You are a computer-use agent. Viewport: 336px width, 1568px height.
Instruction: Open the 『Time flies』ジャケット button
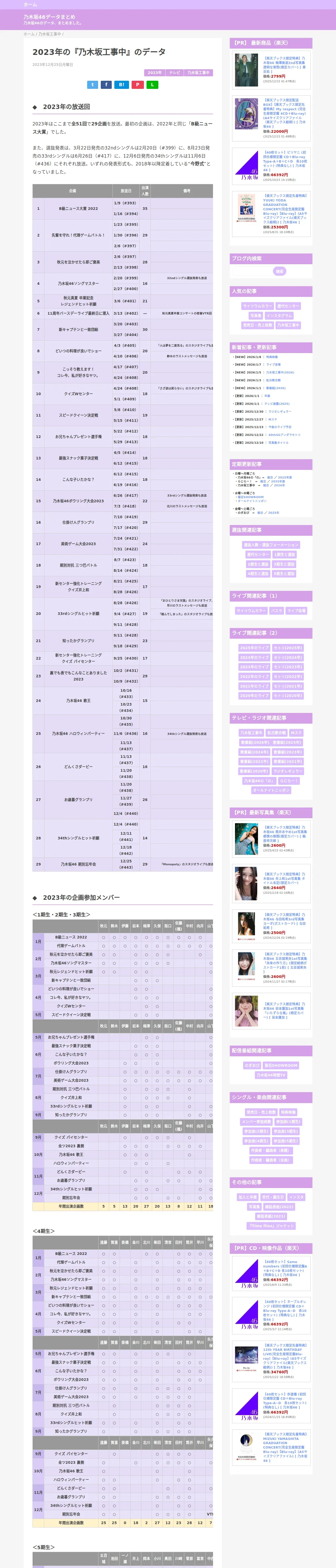pos(271,1225)
